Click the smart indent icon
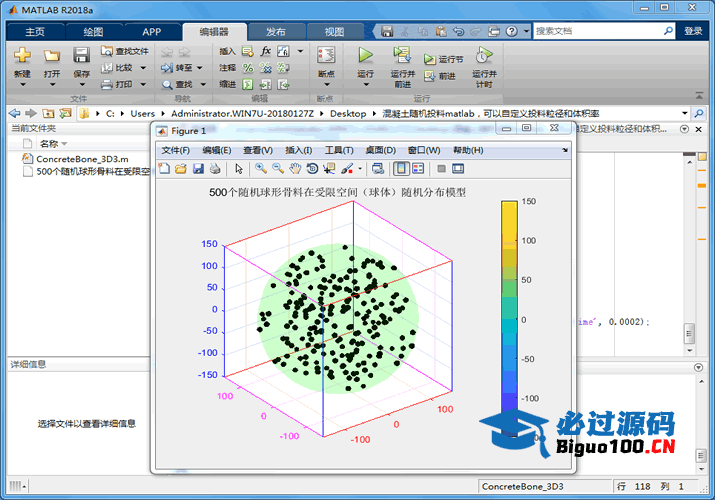 click(x=248, y=84)
